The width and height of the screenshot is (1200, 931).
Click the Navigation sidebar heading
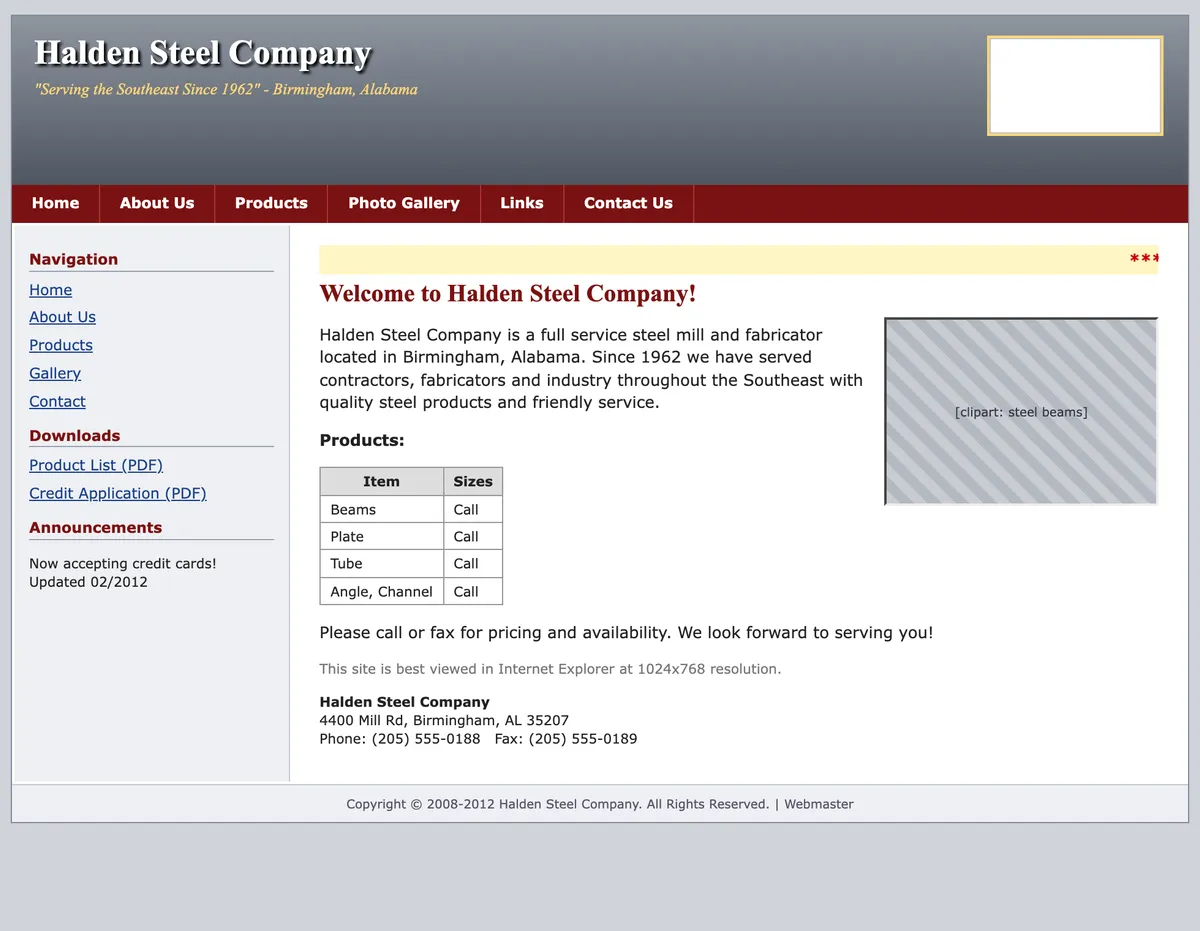tap(74, 259)
